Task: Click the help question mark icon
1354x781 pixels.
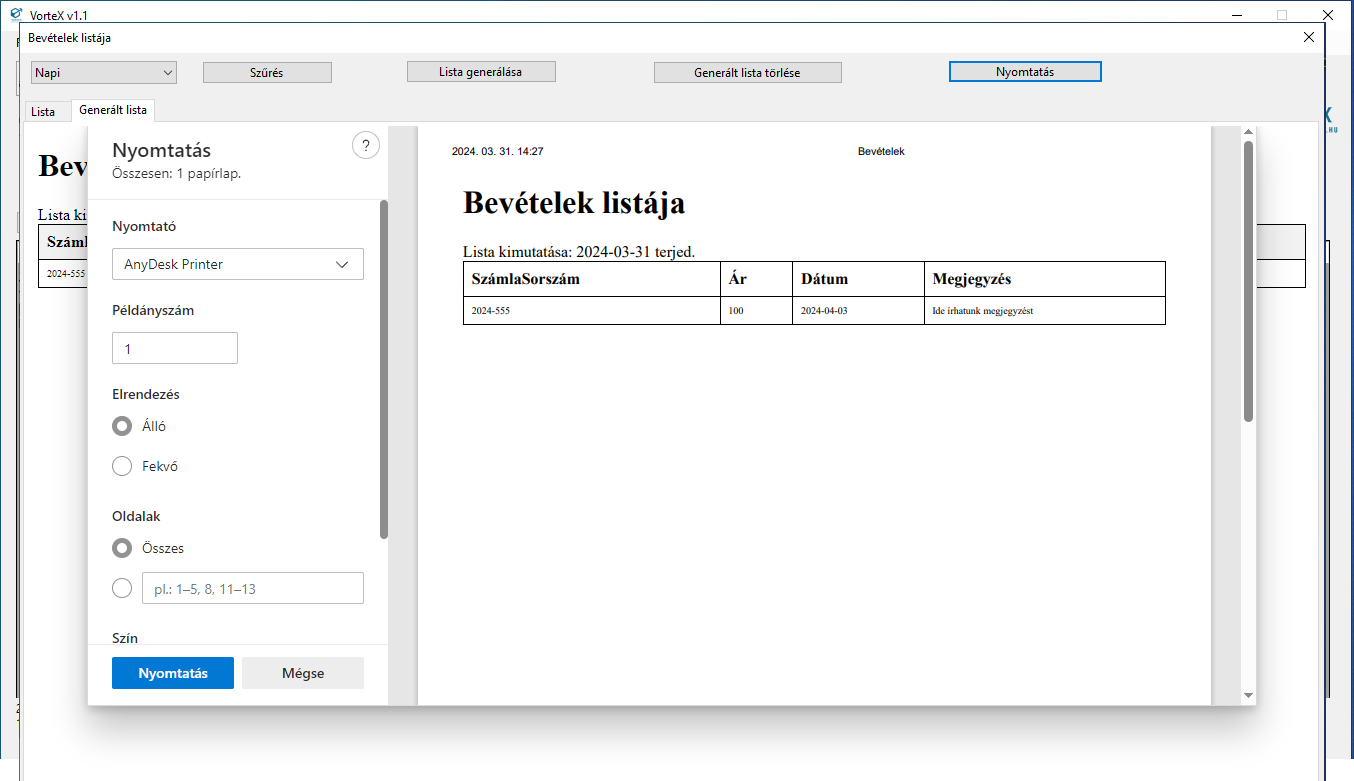Action: click(366, 145)
